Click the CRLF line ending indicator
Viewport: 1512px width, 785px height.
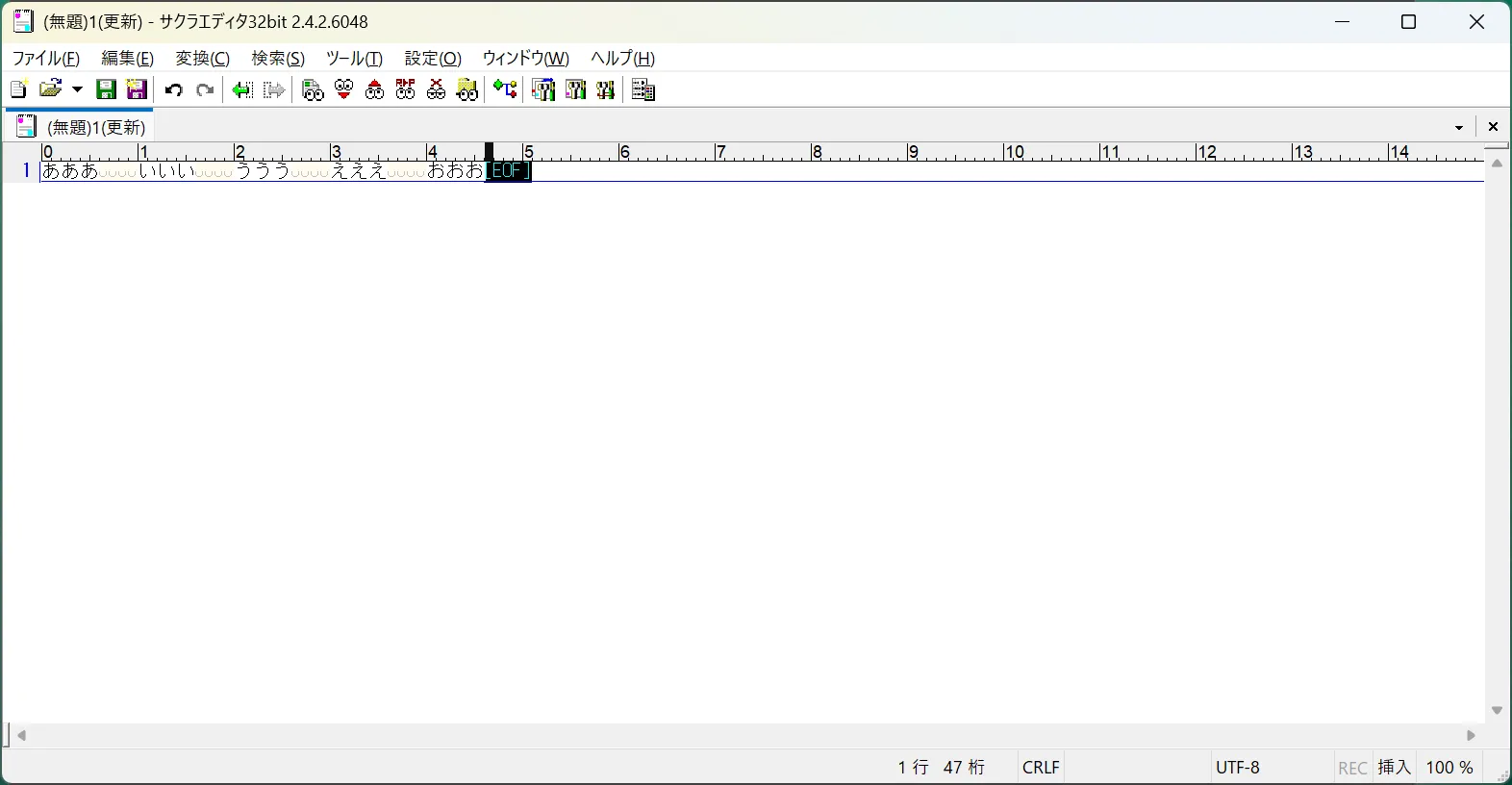(1041, 768)
